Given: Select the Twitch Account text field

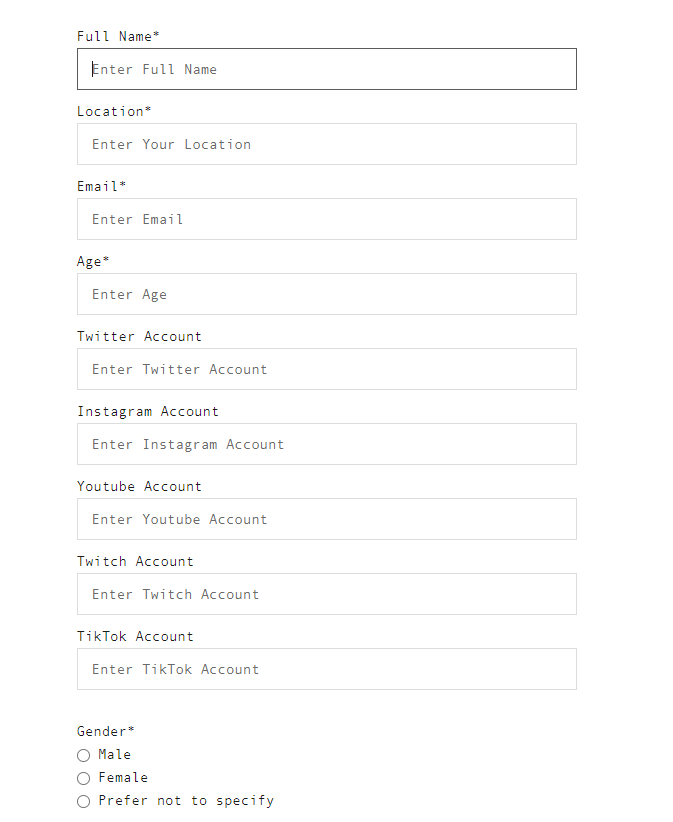Looking at the screenshot, I should click(x=327, y=594).
